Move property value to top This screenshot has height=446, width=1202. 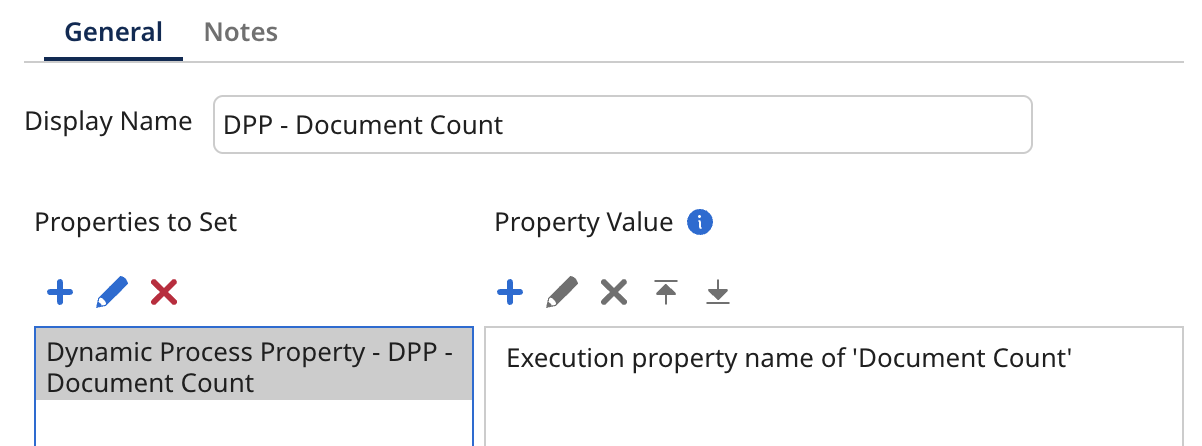[x=666, y=292]
